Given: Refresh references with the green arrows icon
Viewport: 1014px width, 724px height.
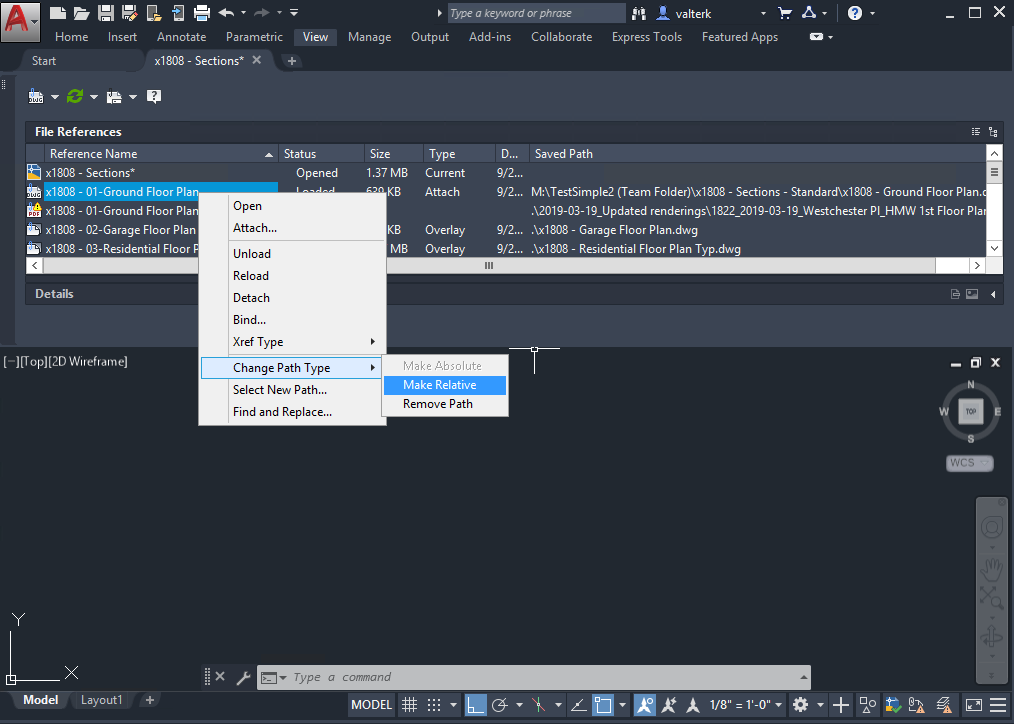Looking at the screenshot, I should 75,96.
